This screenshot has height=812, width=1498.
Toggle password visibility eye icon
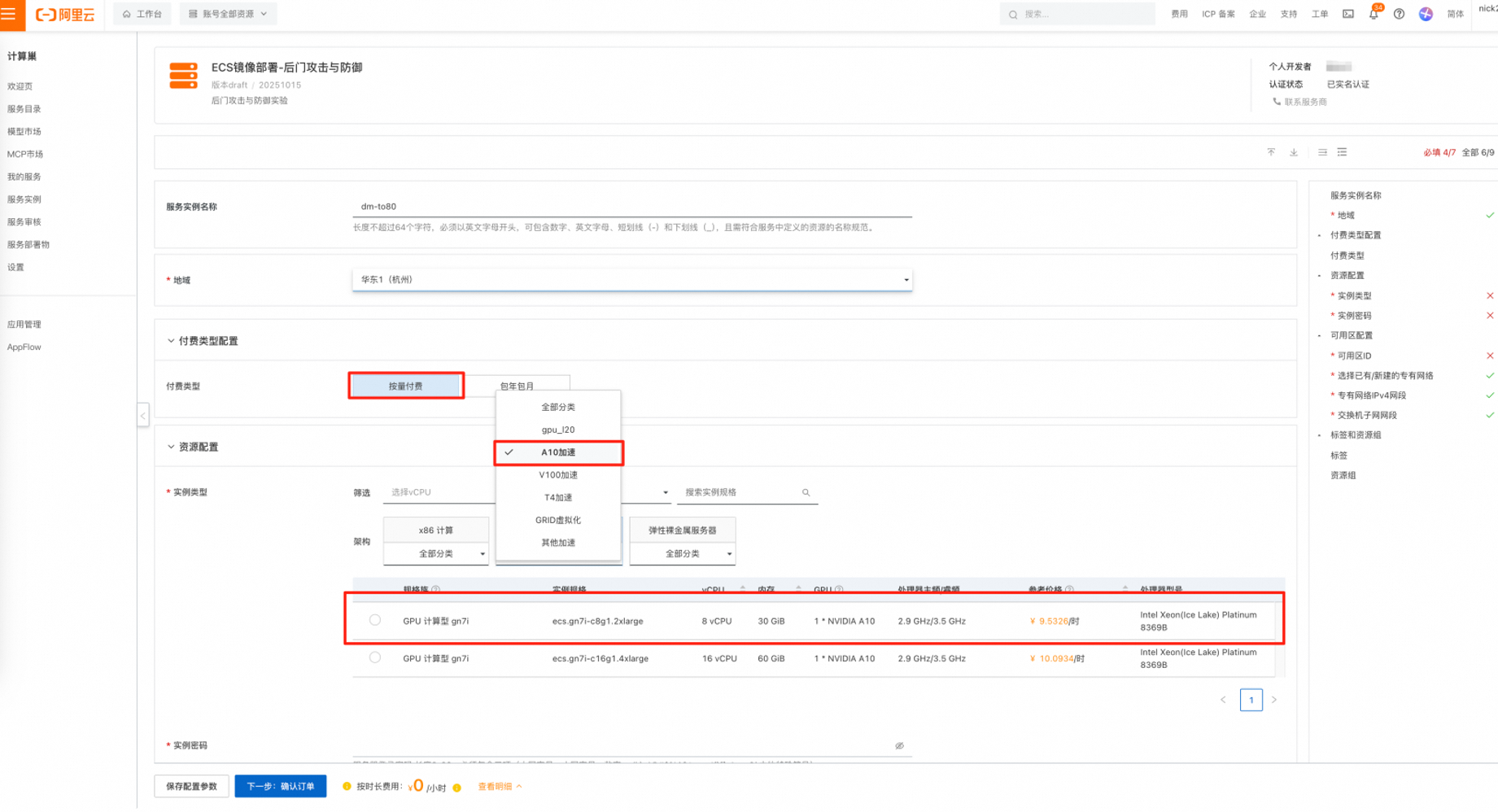point(899,745)
